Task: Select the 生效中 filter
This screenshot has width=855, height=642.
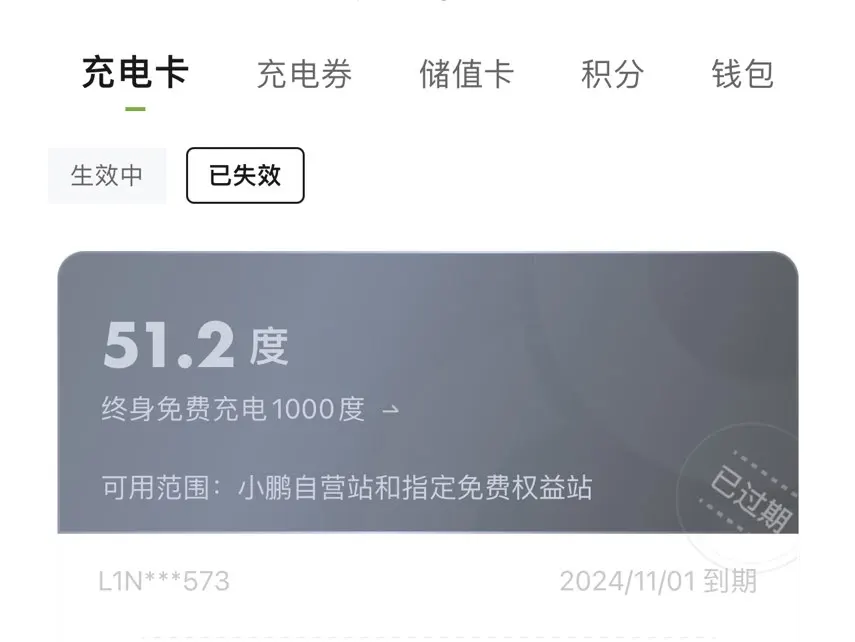Action: point(107,176)
